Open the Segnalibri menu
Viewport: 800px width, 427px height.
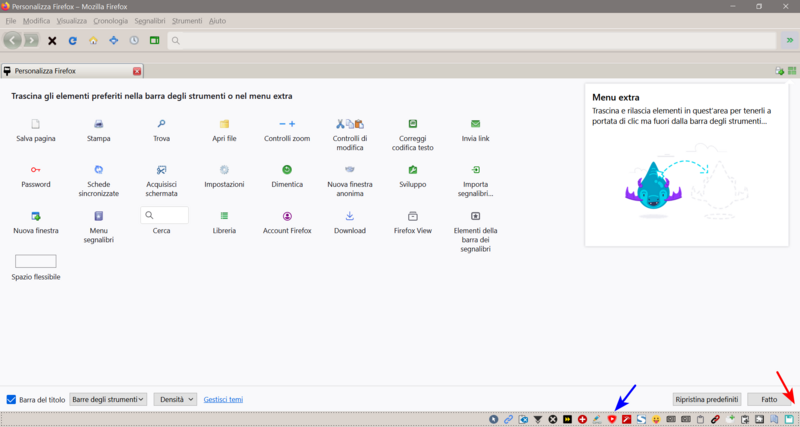pyautogui.click(x=150, y=21)
